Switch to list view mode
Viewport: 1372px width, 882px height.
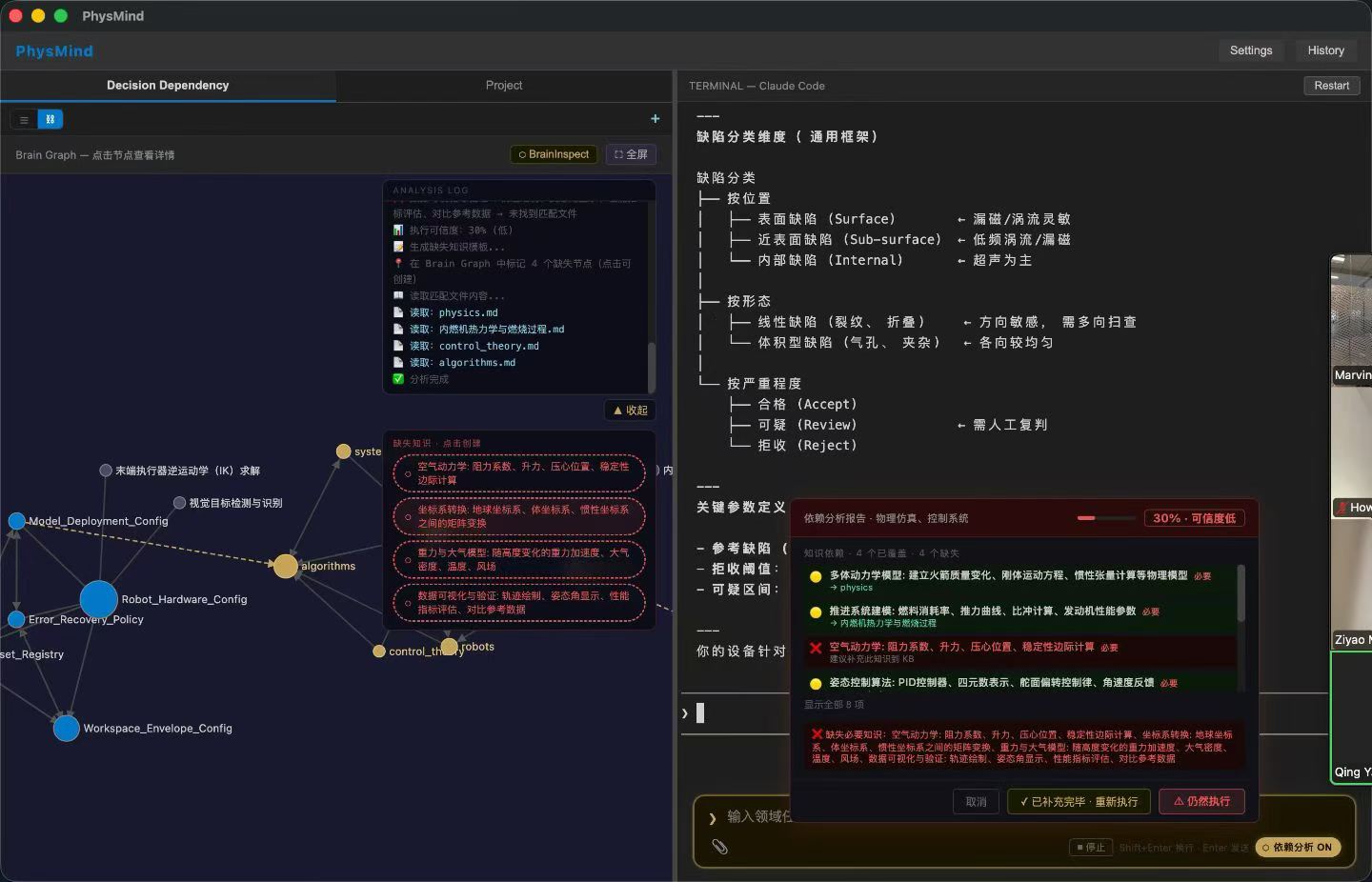(23, 119)
